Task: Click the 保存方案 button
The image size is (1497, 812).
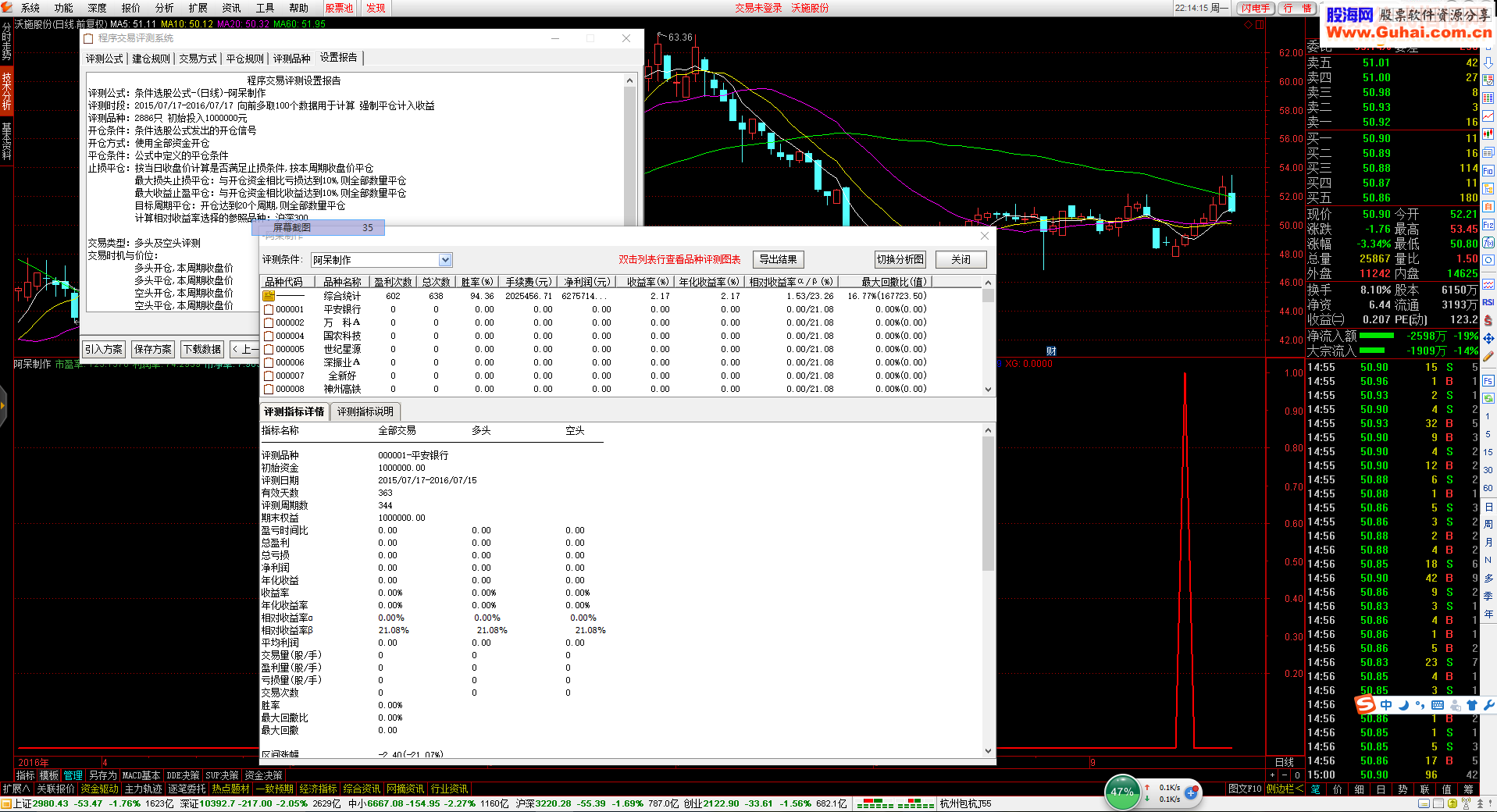Action: pyautogui.click(x=153, y=349)
